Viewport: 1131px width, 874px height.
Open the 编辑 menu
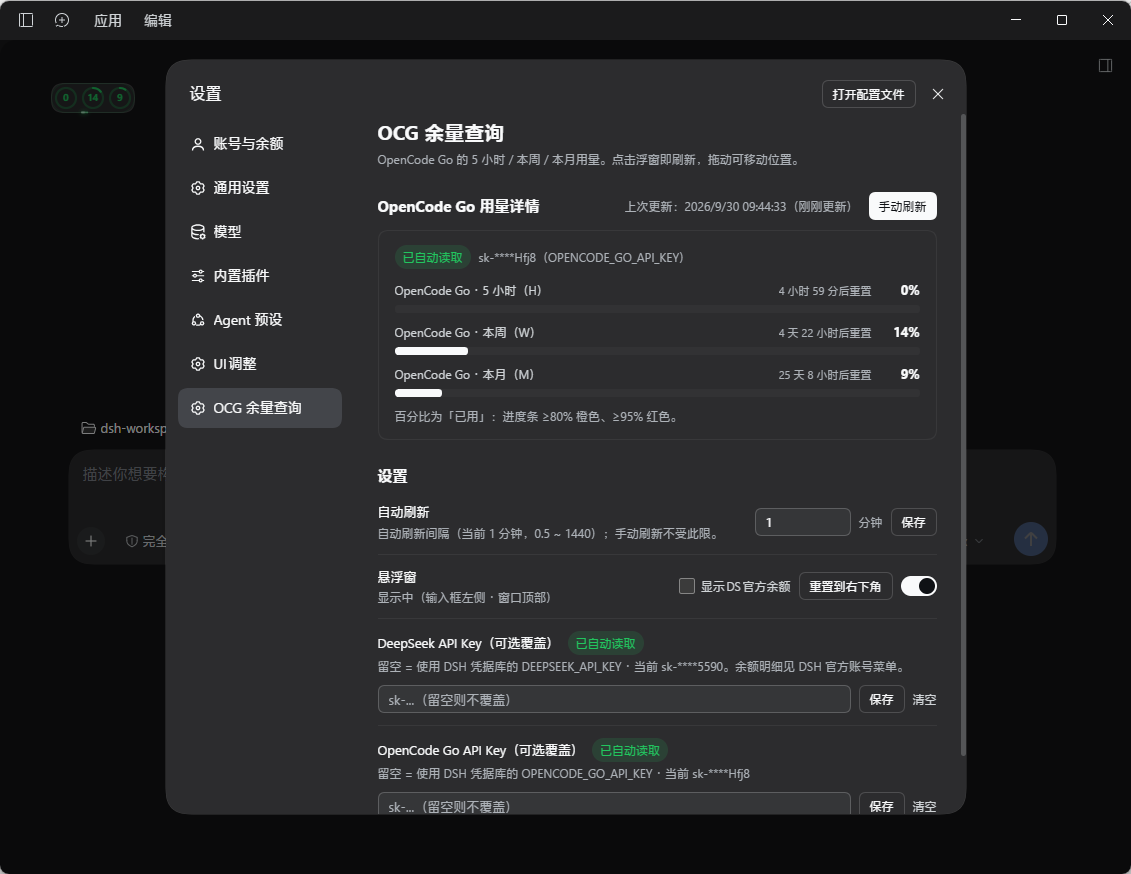click(x=158, y=20)
